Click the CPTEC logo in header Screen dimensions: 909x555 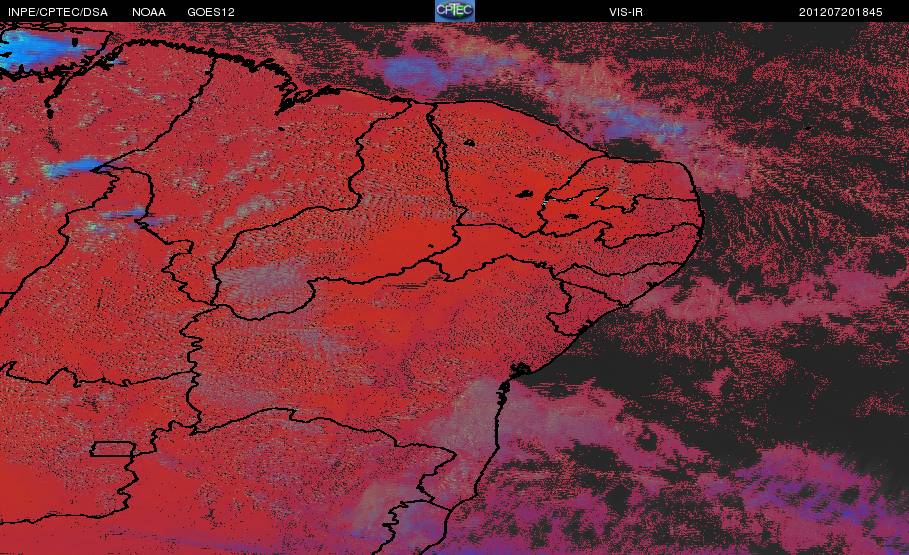[x=455, y=11]
